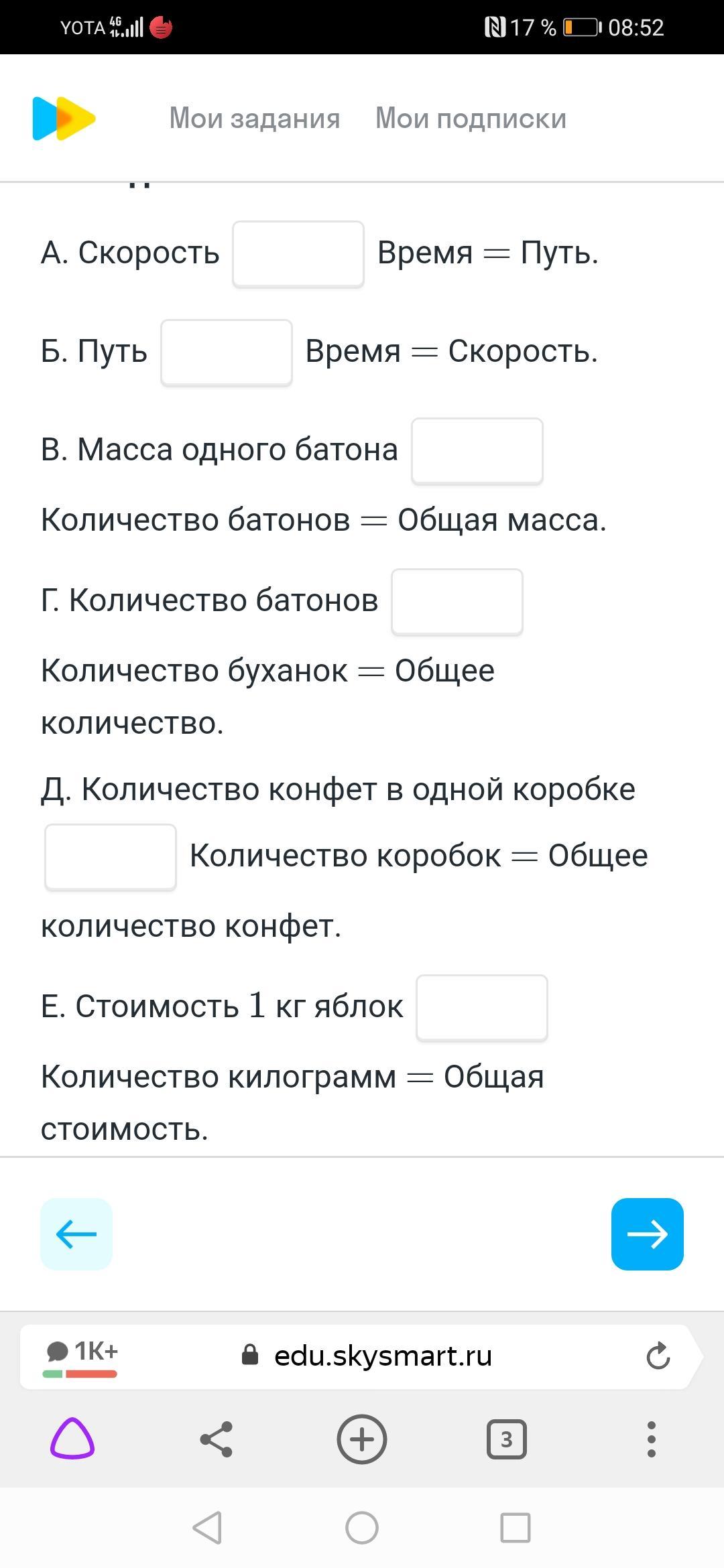The width and height of the screenshot is (724, 1568).
Task: Show open tabs with the 3 counter
Action: click(x=507, y=1439)
